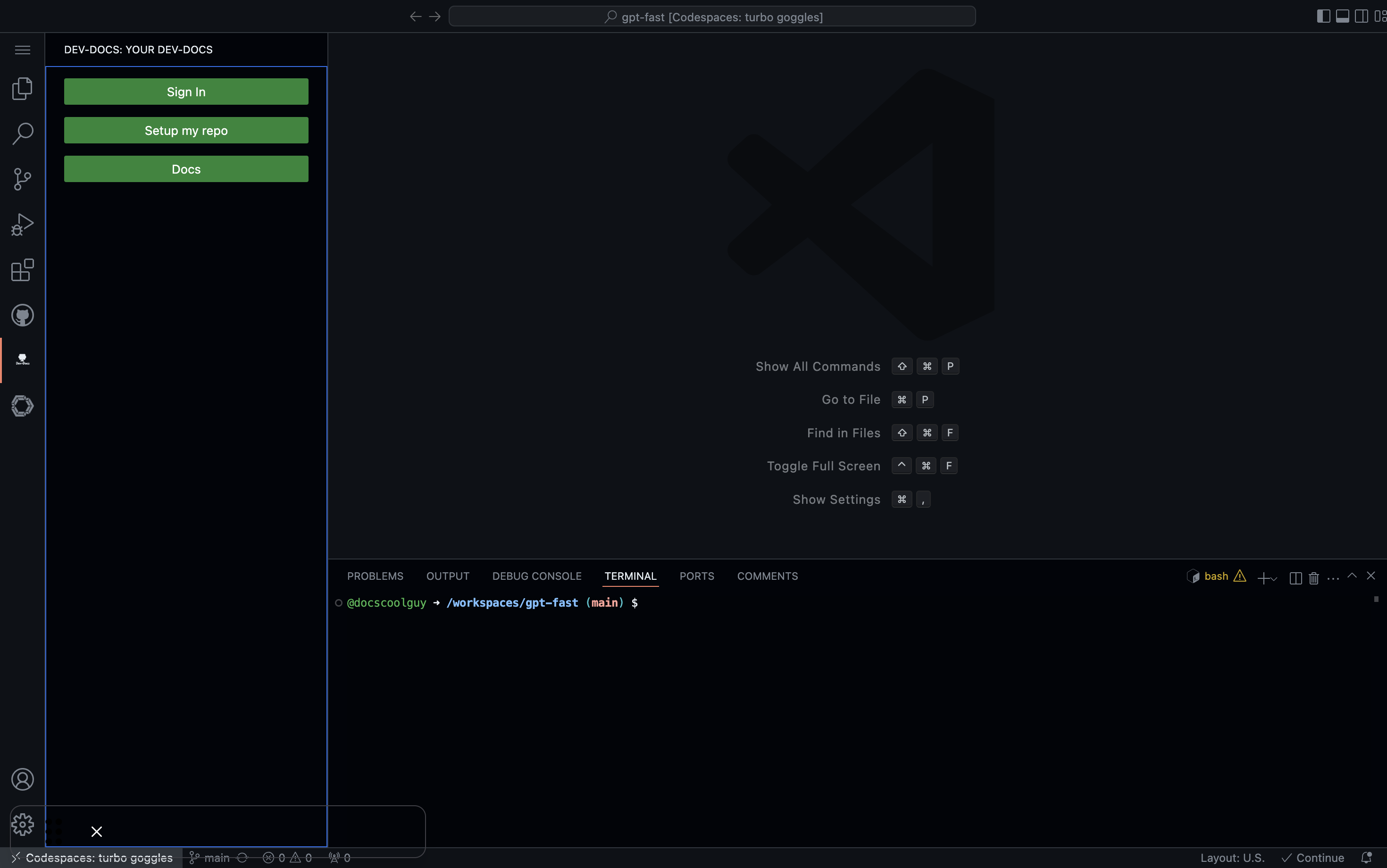Click the Sign In button
Image resolution: width=1387 pixels, height=868 pixels.
click(186, 92)
